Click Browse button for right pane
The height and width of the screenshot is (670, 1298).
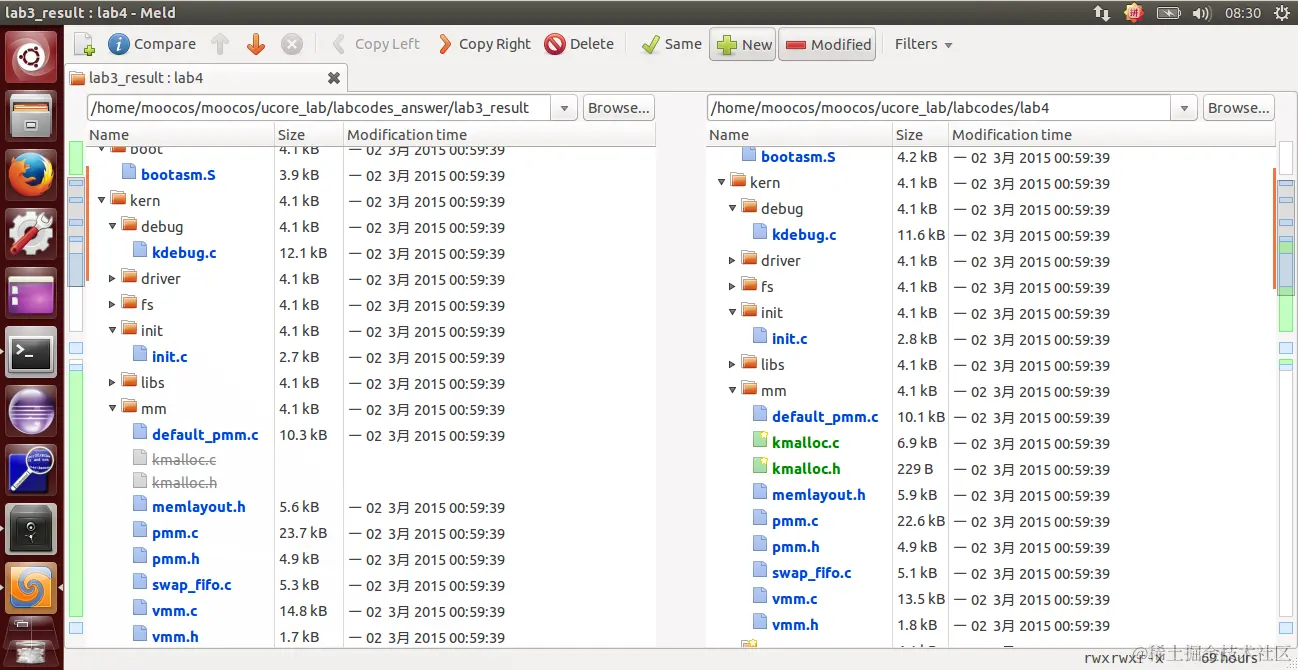pyautogui.click(x=1239, y=108)
